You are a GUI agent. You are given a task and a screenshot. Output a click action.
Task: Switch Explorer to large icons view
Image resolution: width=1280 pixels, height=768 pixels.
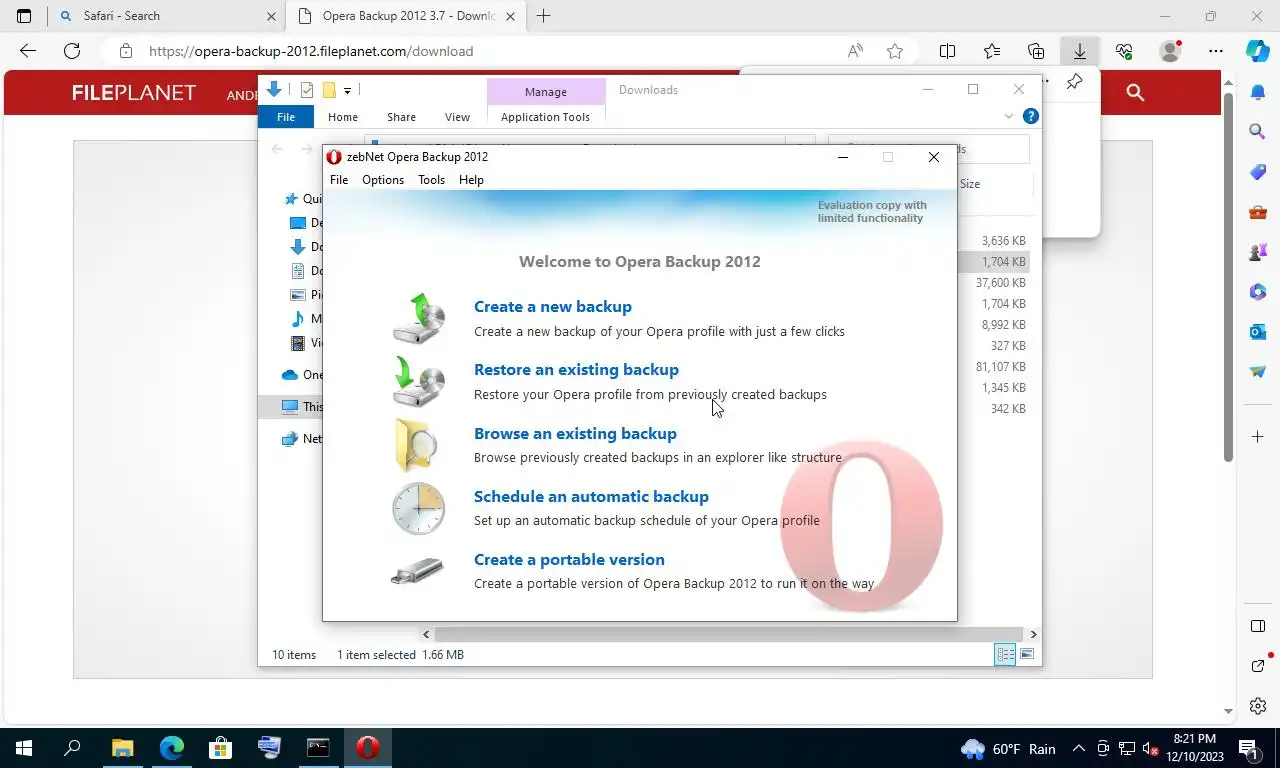tap(1027, 654)
